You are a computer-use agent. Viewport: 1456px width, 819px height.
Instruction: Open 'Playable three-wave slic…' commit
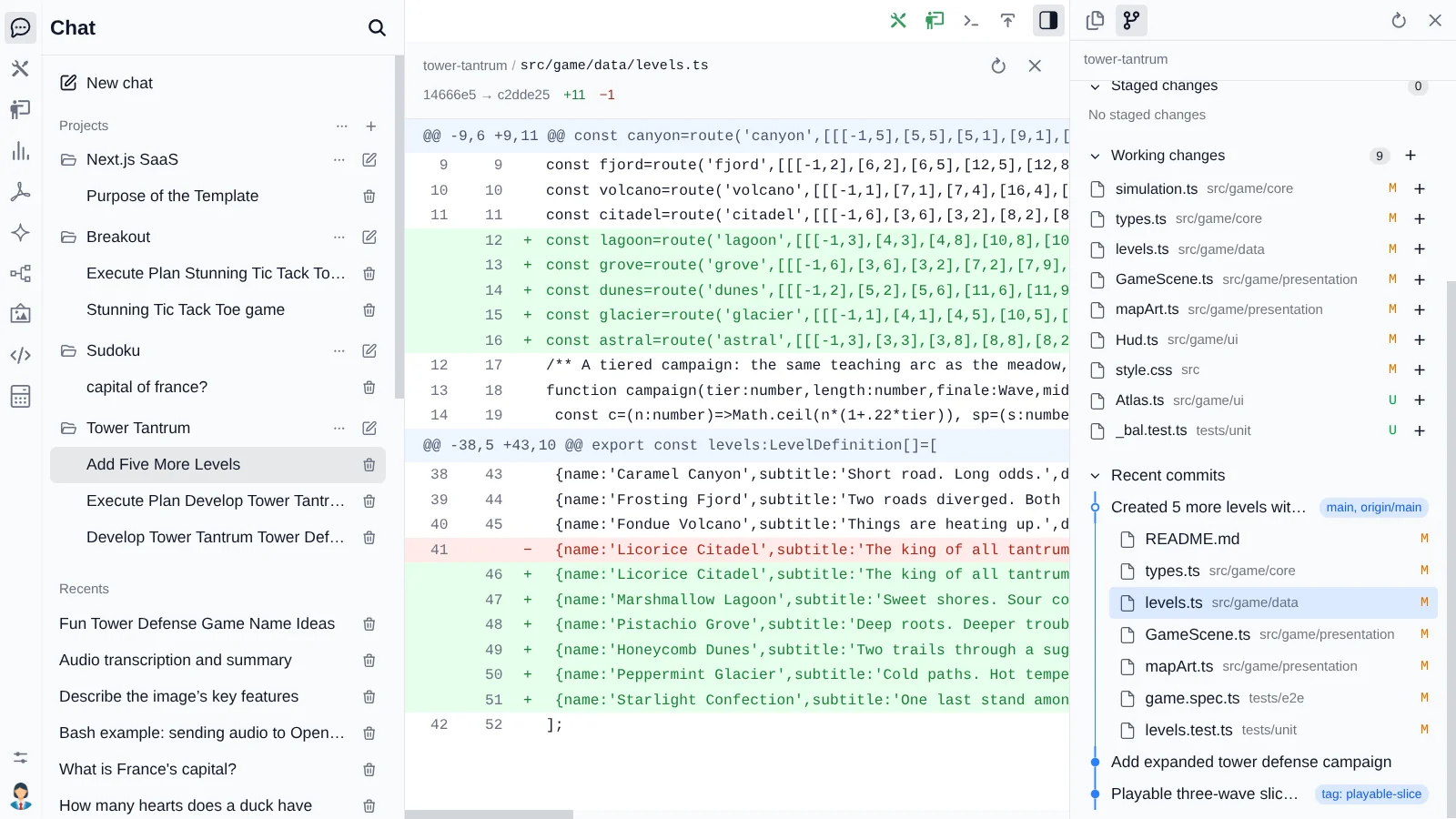point(1205,794)
